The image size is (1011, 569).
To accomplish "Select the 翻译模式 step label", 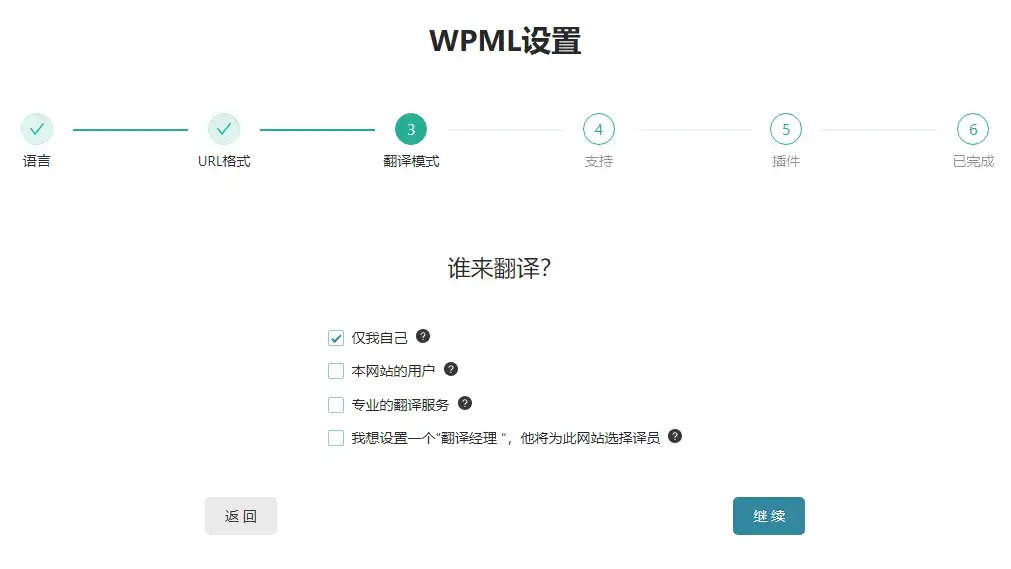I will (411, 161).
